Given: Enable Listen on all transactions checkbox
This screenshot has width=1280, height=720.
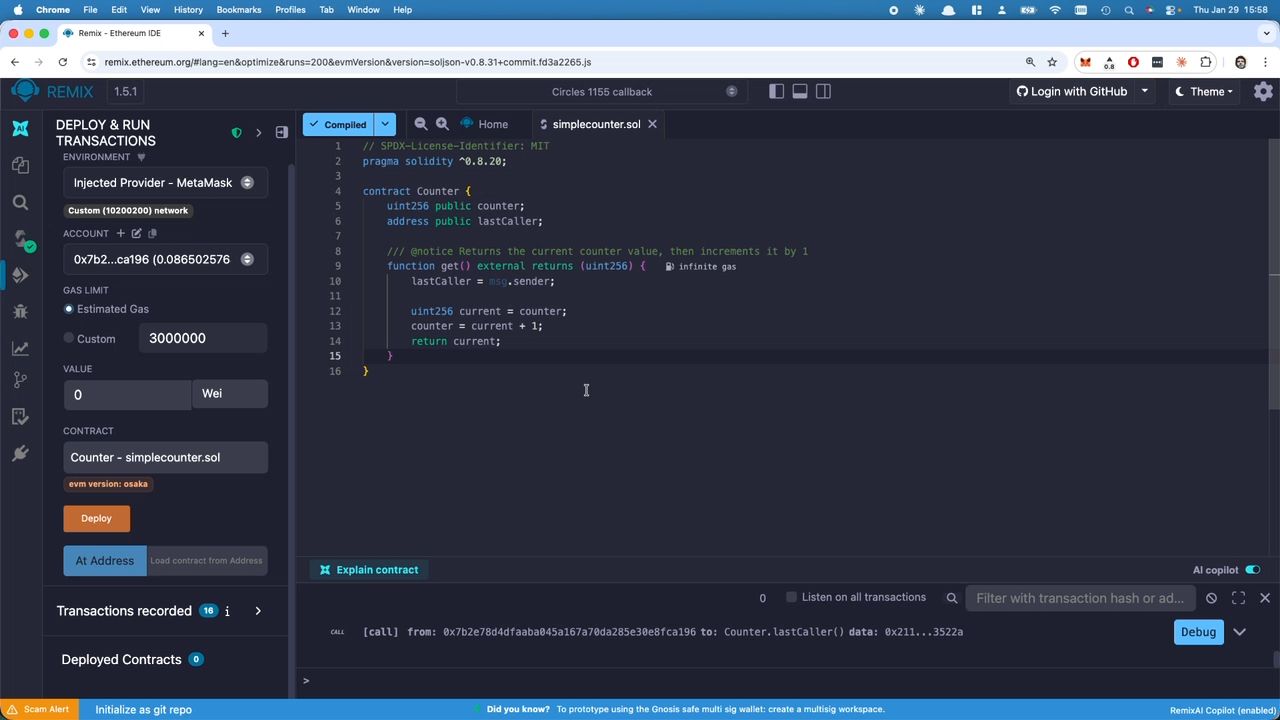Looking at the screenshot, I should click(791, 597).
